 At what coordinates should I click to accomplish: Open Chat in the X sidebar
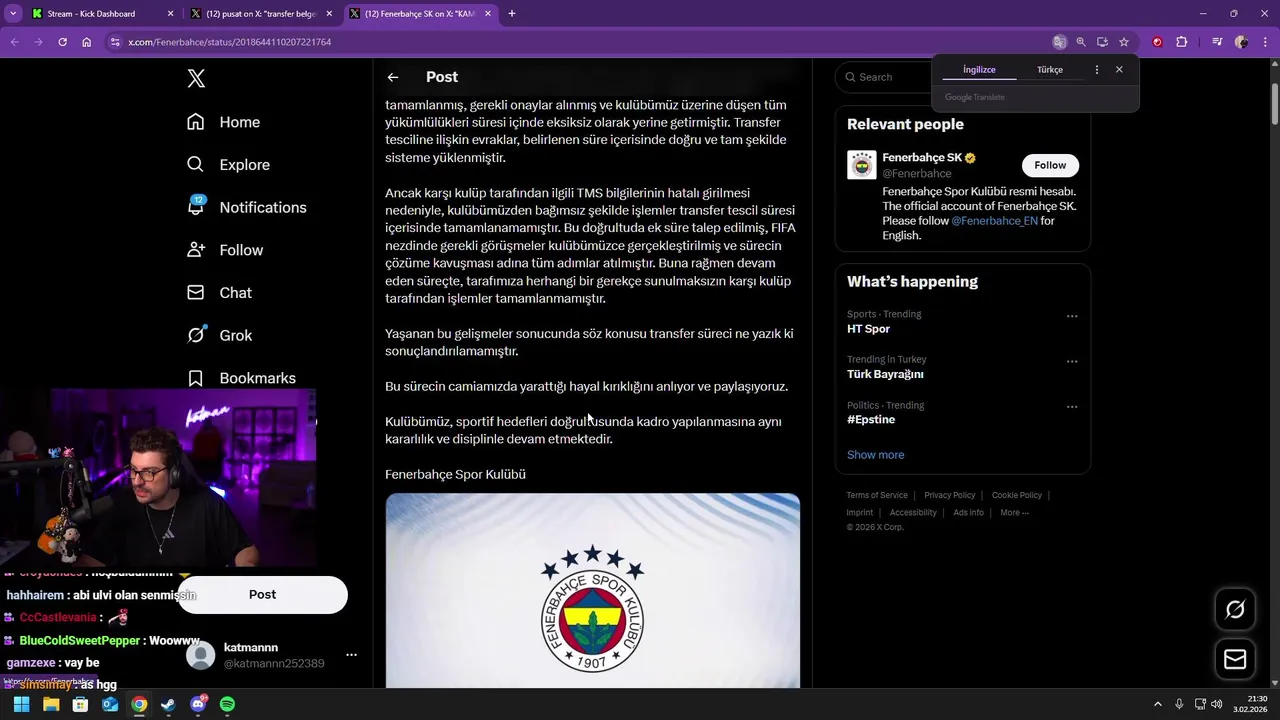click(x=219, y=293)
